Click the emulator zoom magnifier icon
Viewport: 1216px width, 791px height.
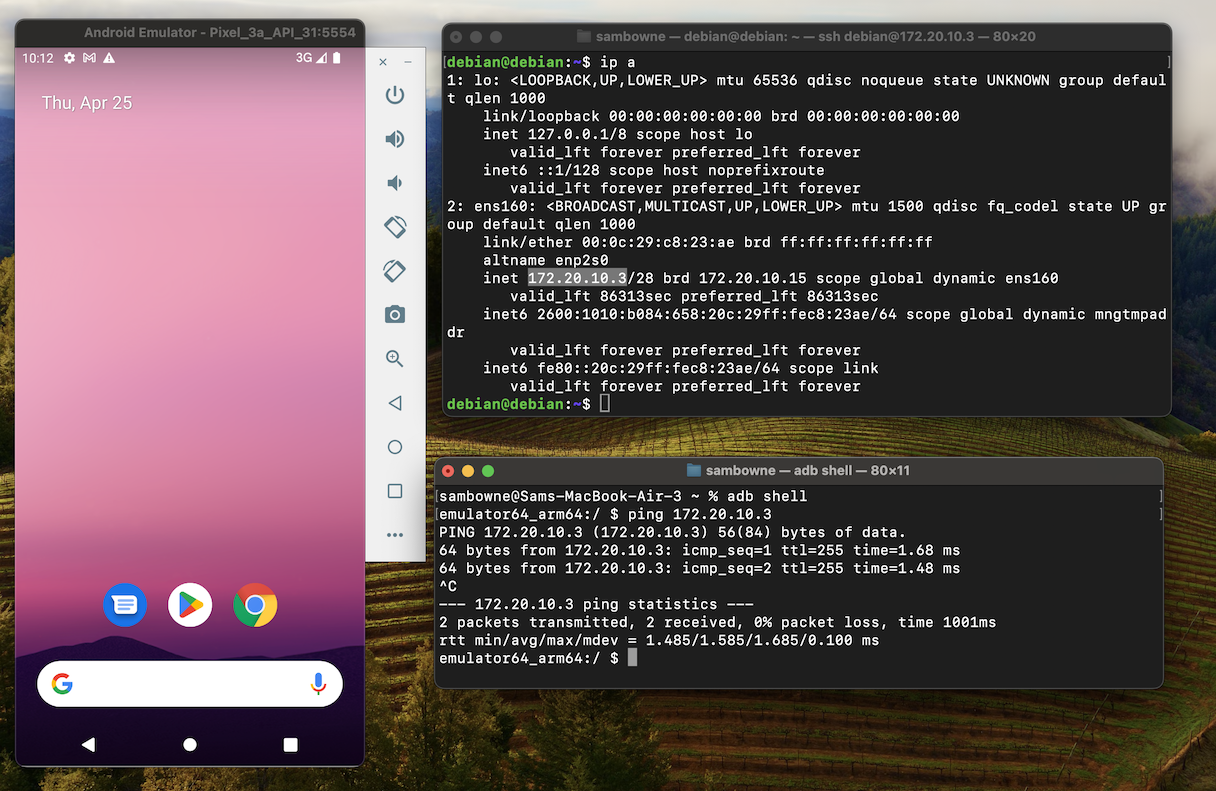(x=395, y=359)
